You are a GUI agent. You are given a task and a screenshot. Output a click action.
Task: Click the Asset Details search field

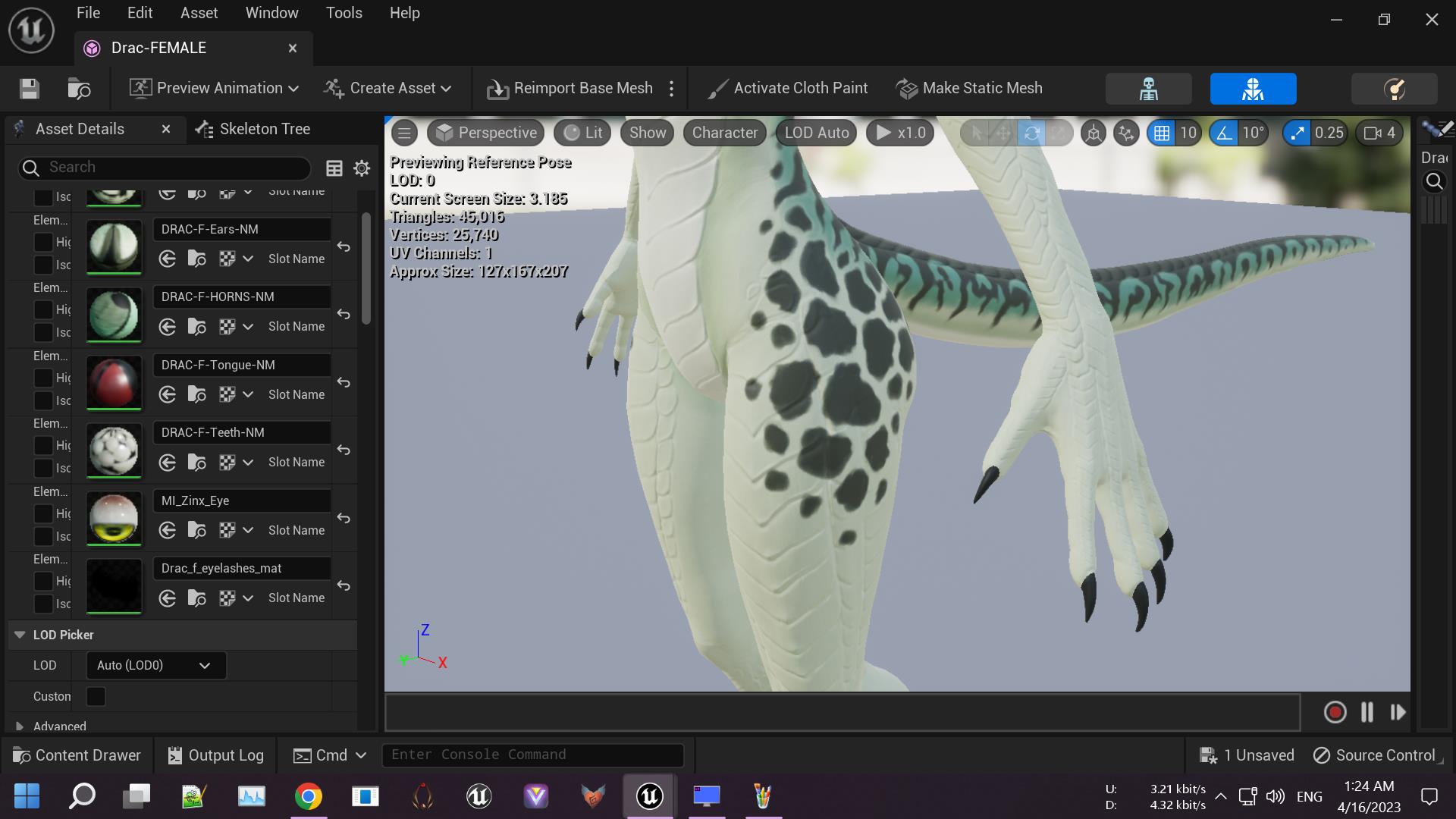165,168
